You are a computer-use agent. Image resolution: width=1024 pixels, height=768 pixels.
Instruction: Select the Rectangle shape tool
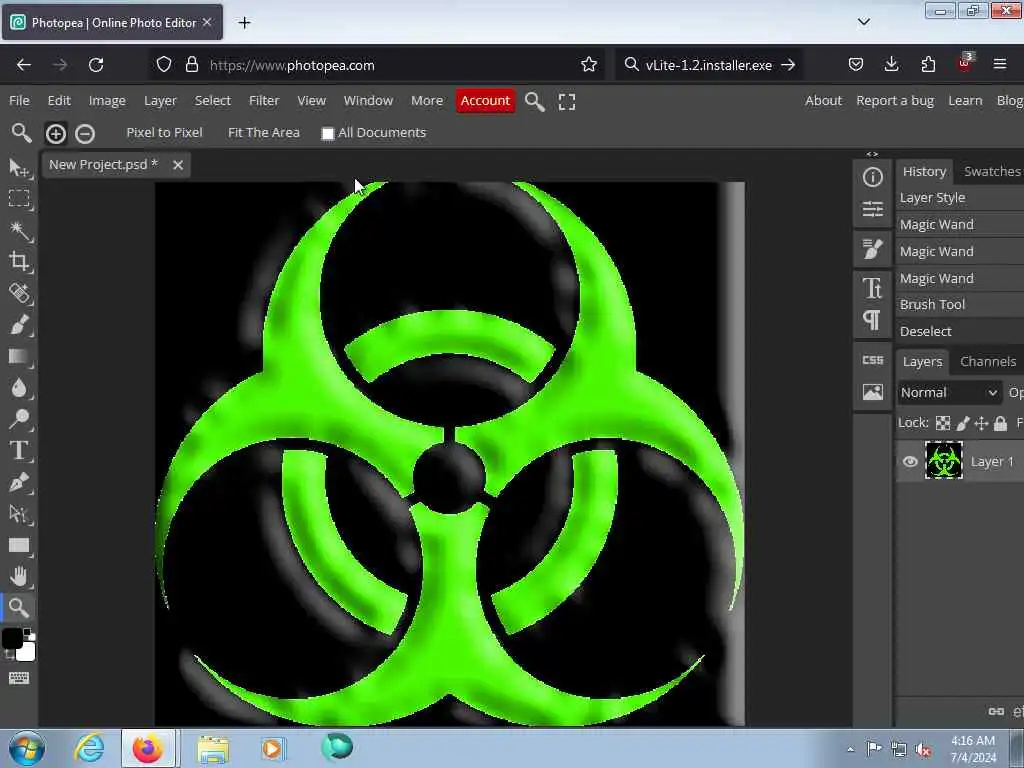point(19,545)
